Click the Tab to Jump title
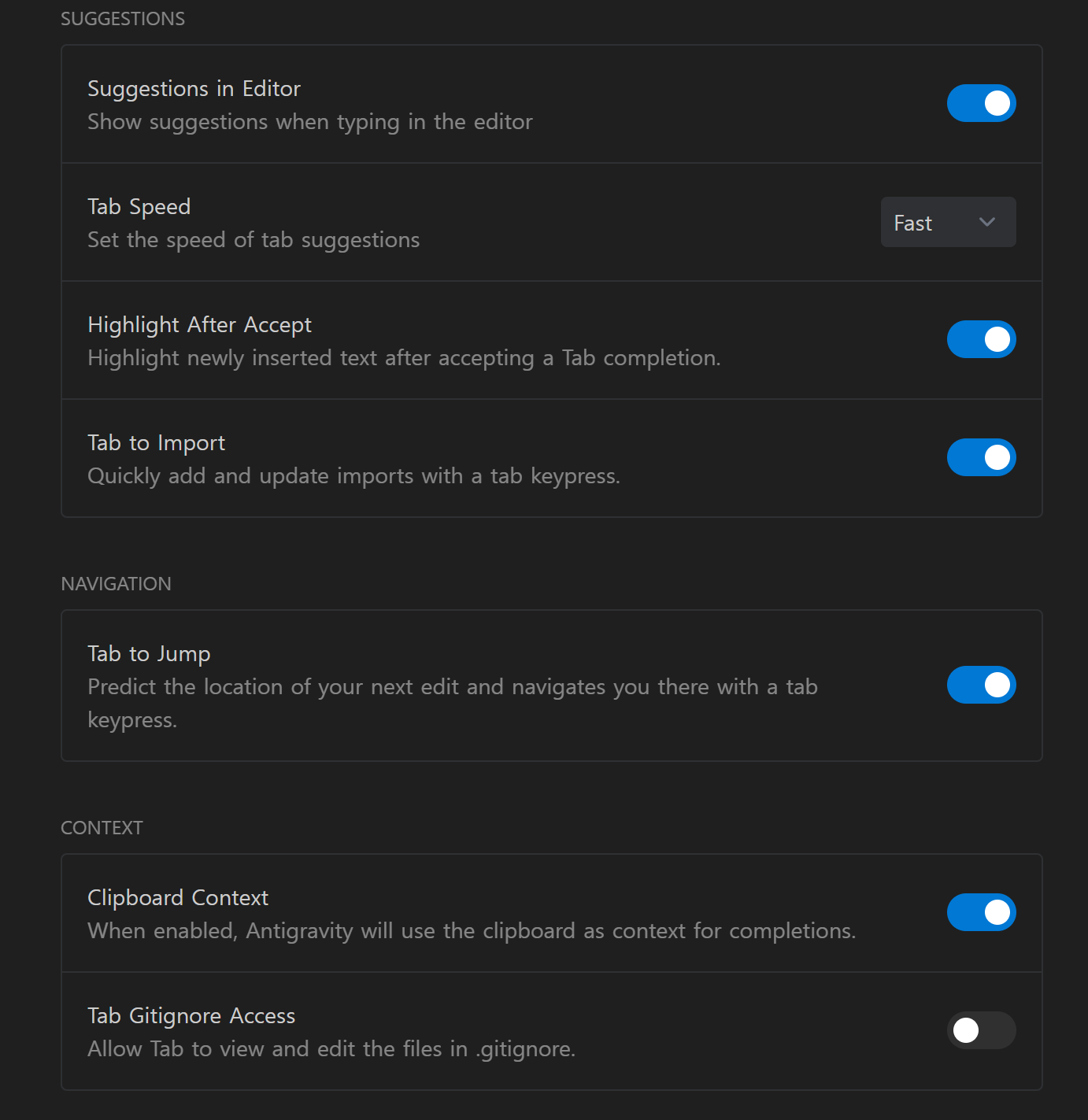This screenshot has width=1088, height=1120. click(149, 654)
